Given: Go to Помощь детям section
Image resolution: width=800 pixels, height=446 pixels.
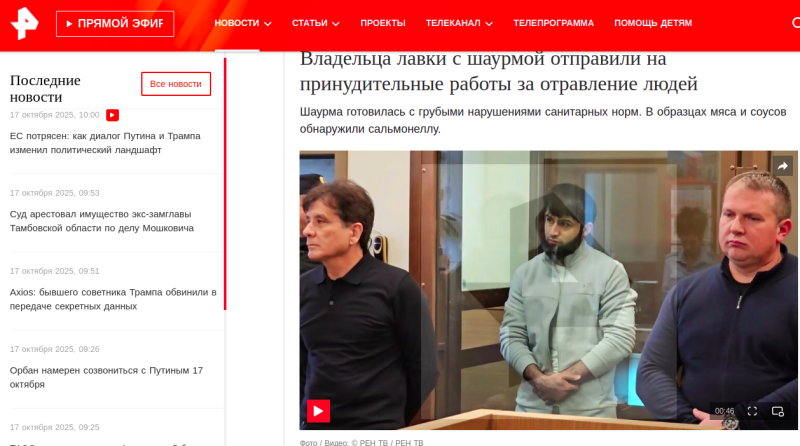Looking at the screenshot, I should pos(653,23).
